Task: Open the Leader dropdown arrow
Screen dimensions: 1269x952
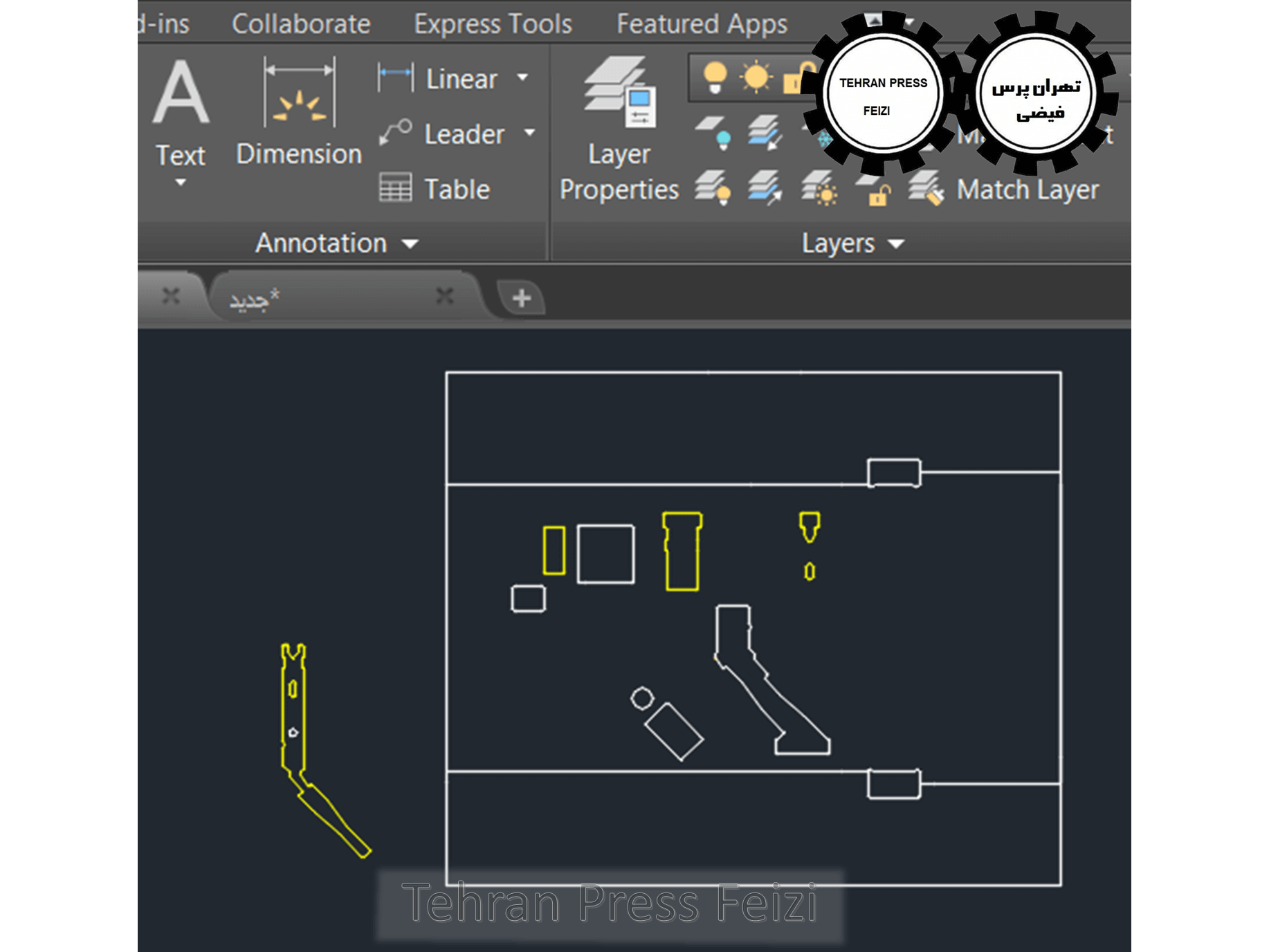Action: click(530, 132)
